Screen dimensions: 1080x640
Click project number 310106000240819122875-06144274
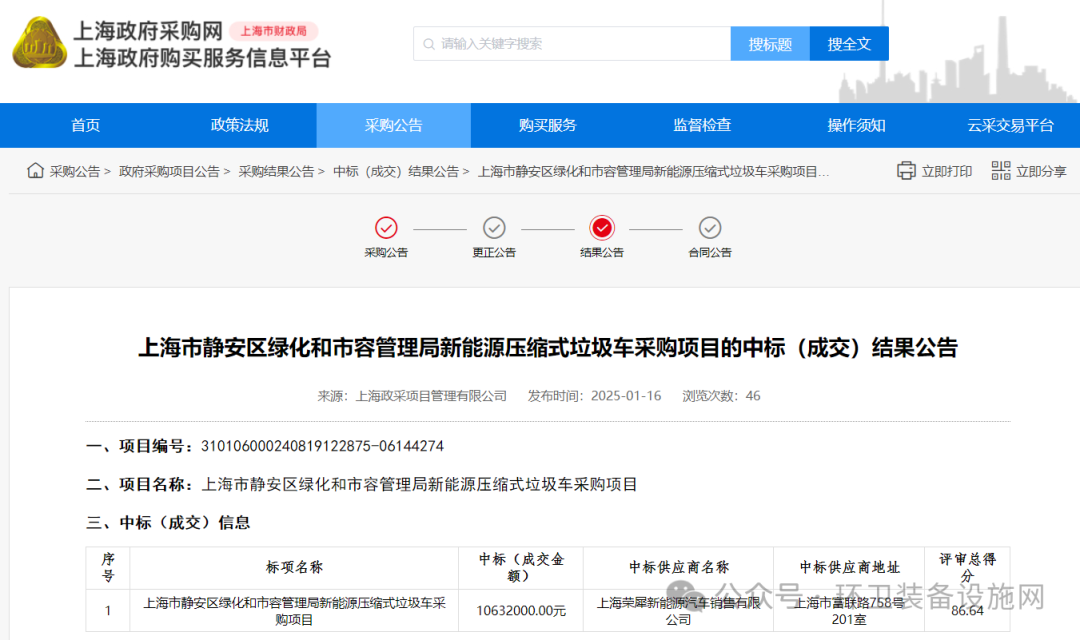322,446
